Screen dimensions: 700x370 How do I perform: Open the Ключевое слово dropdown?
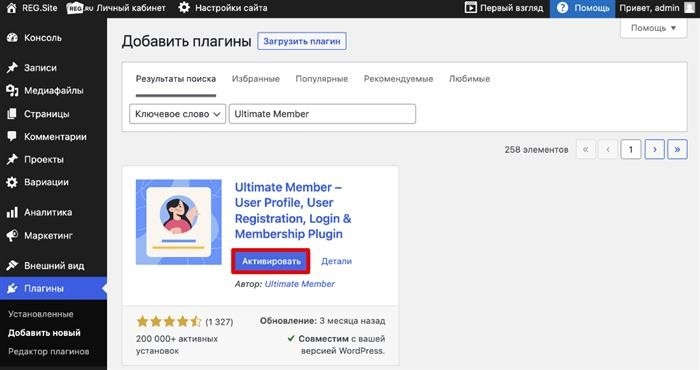(x=178, y=114)
